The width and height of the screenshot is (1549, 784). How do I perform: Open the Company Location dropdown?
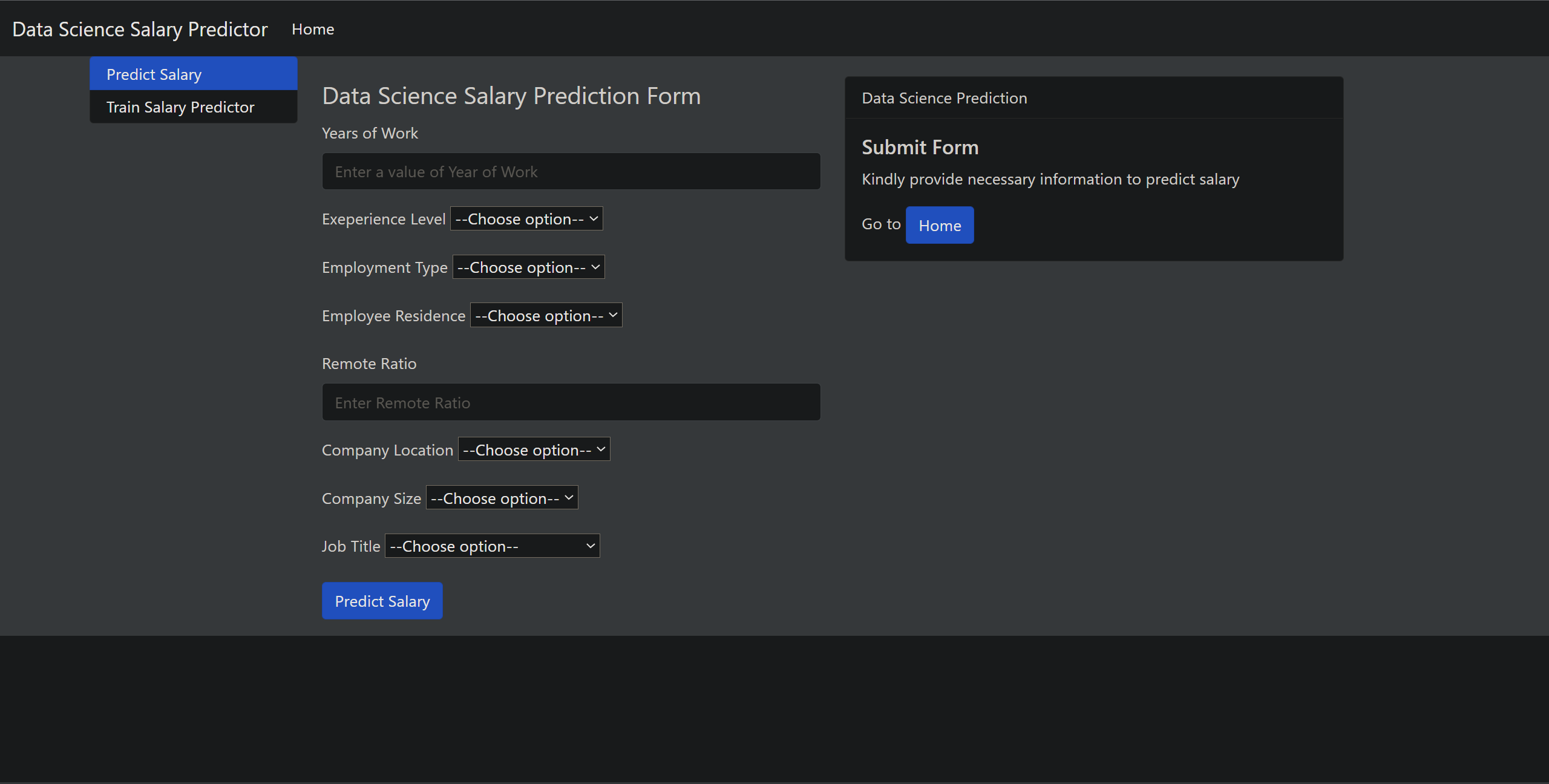tap(533, 449)
